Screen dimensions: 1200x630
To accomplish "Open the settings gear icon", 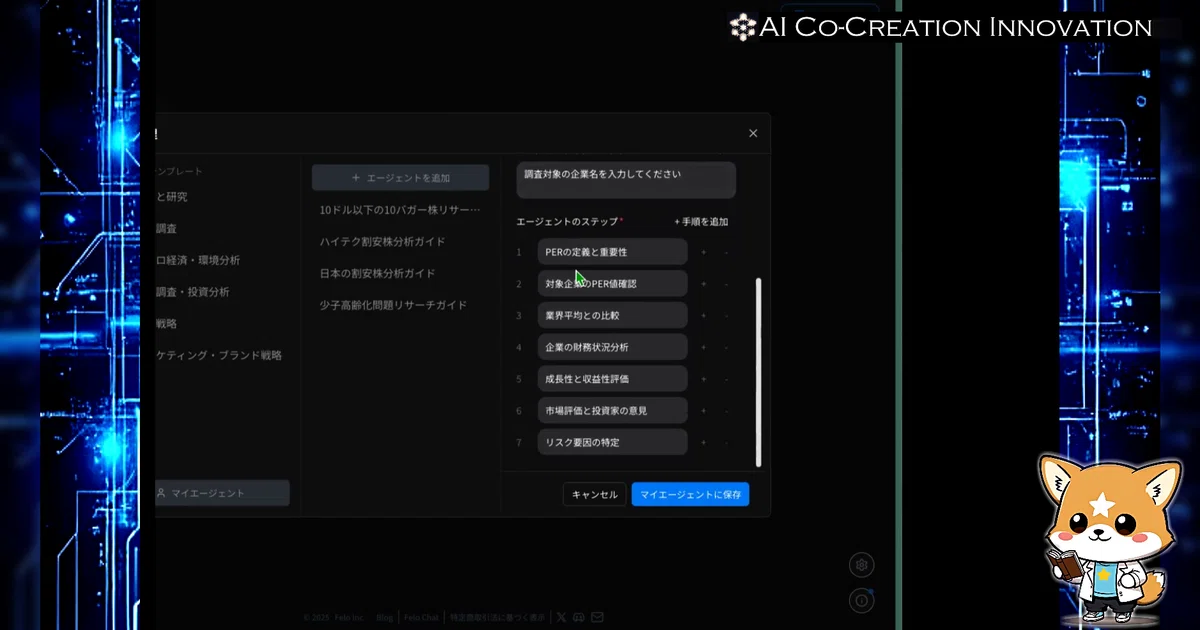I will (x=862, y=565).
